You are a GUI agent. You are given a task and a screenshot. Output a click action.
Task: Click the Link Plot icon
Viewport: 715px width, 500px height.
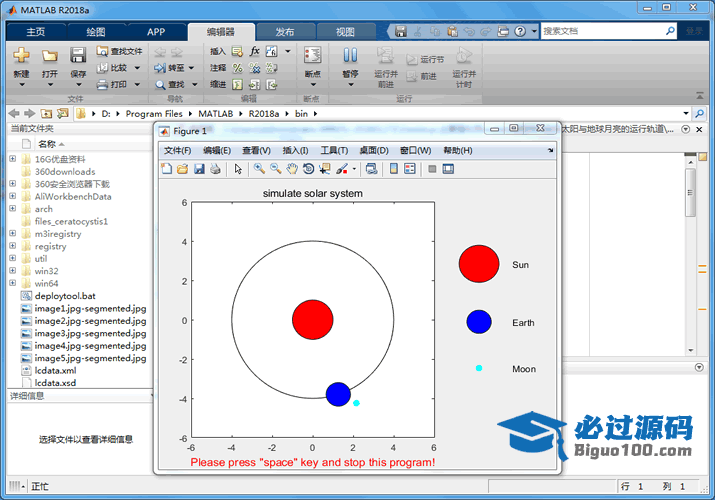(372, 169)
